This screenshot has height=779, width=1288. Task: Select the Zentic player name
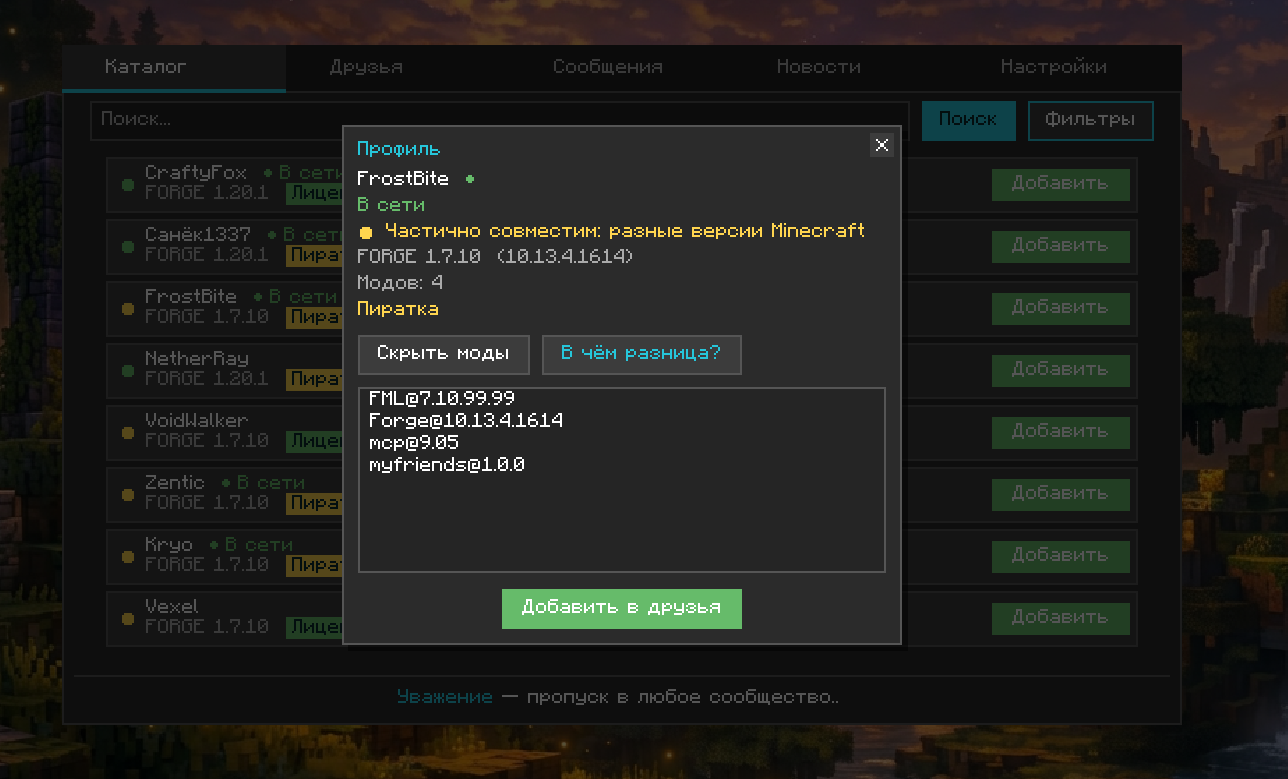coord(175,483)
